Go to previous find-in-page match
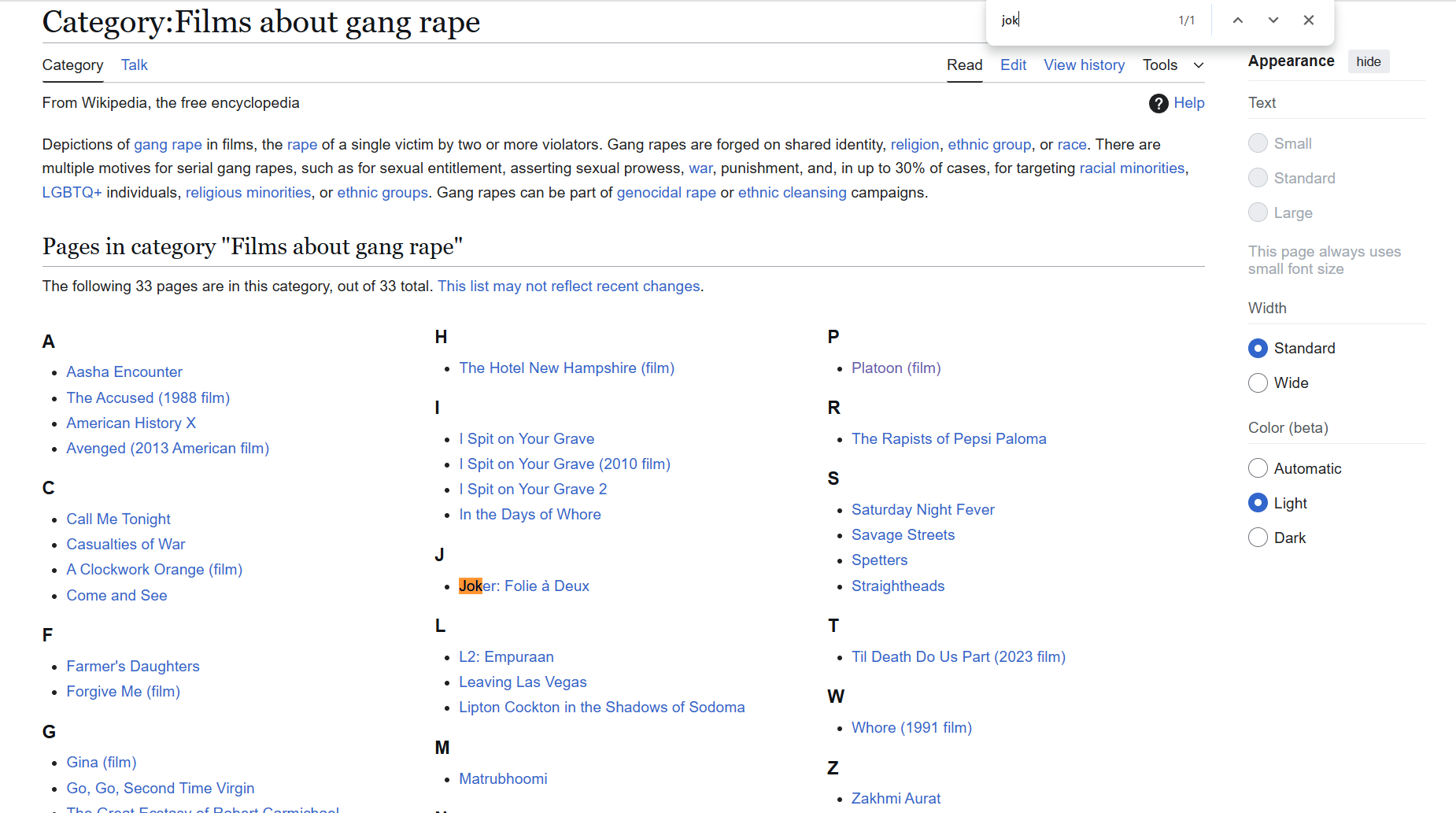 (x=1237, y=20)
